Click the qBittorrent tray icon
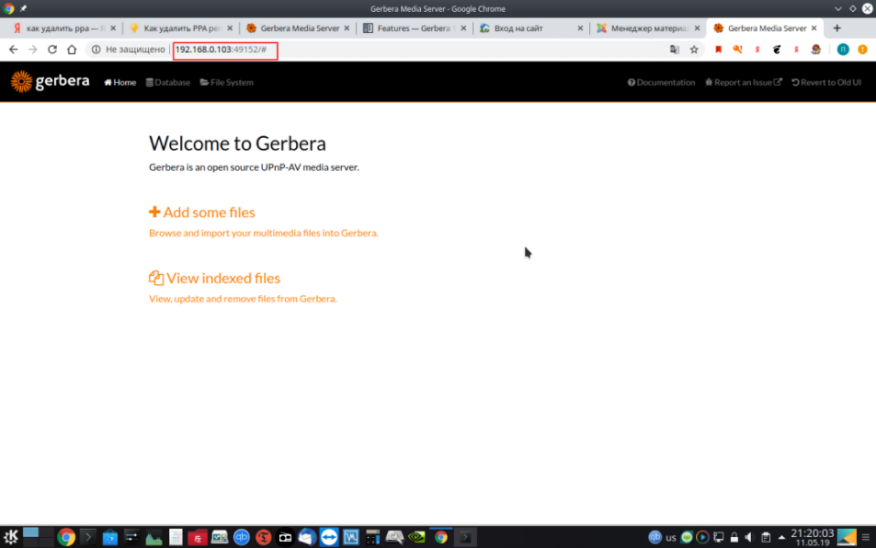876x548 pixels. (x=655, y=537)
